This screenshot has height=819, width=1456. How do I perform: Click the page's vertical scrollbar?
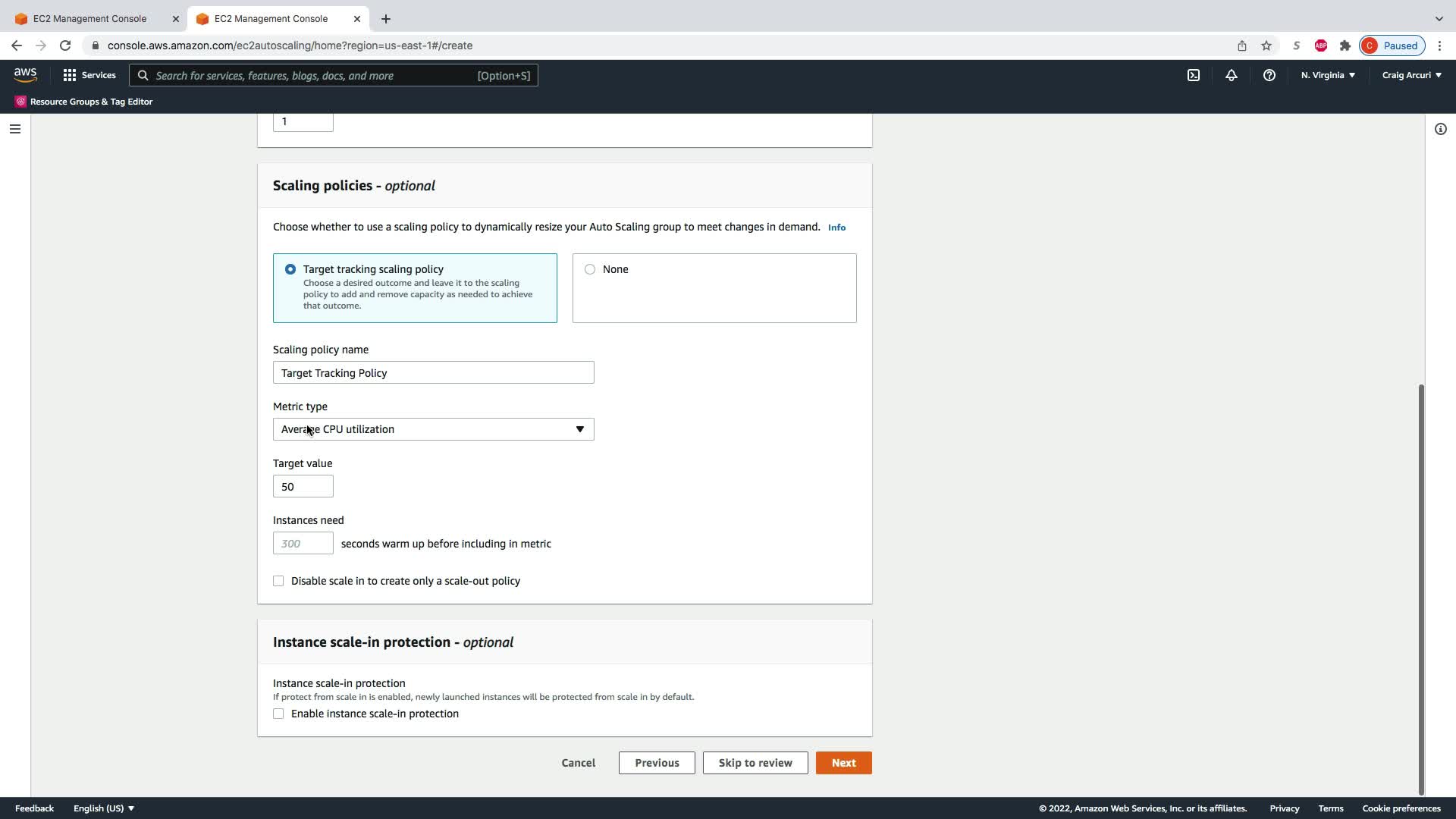(1420, 588)
